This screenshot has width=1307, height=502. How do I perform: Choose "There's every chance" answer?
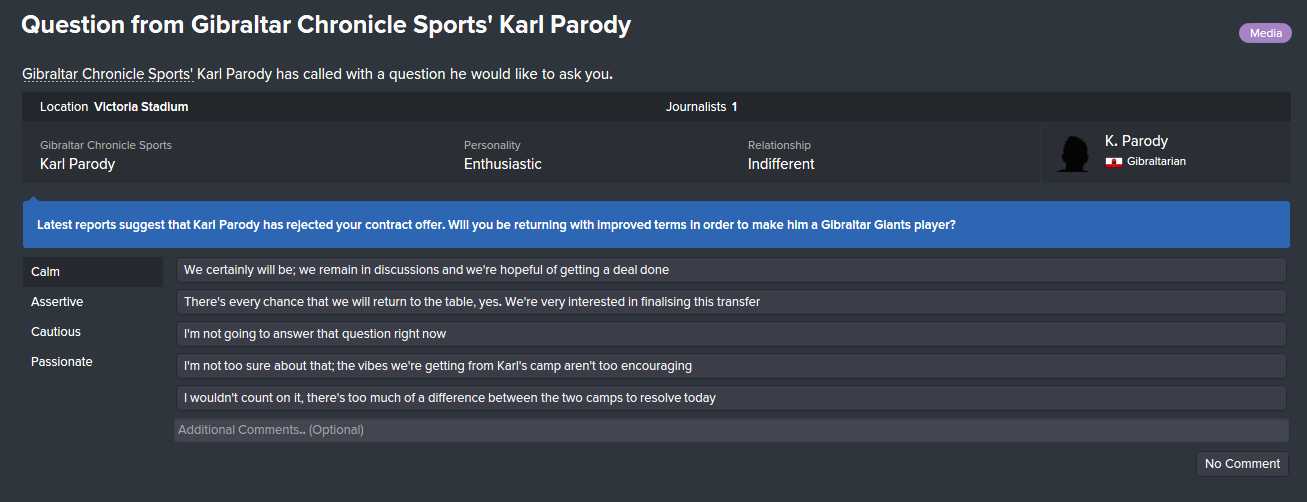[x=730, y=302]
